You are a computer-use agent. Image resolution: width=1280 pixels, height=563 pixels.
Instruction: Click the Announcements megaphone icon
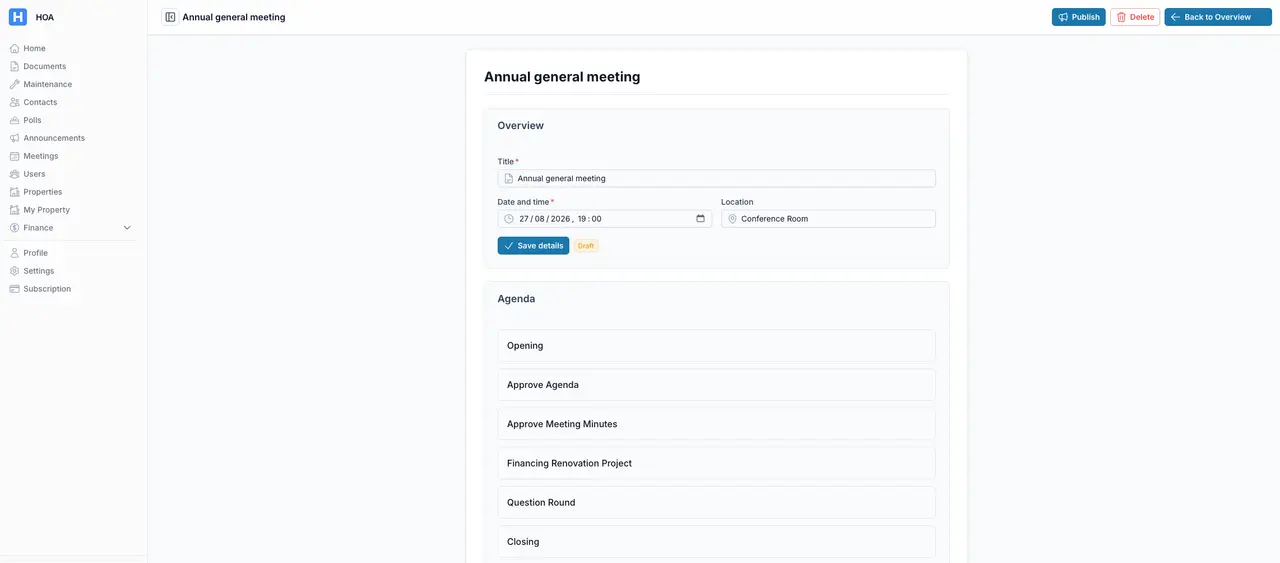click(14, 138)
